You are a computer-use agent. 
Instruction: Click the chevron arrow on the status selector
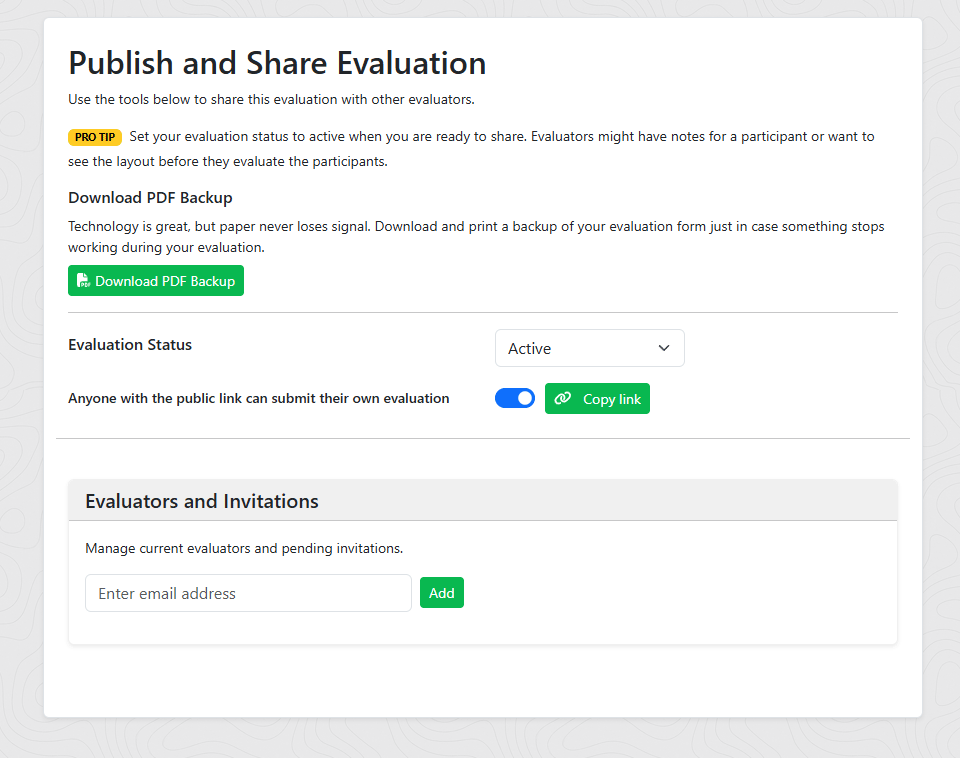663,348
